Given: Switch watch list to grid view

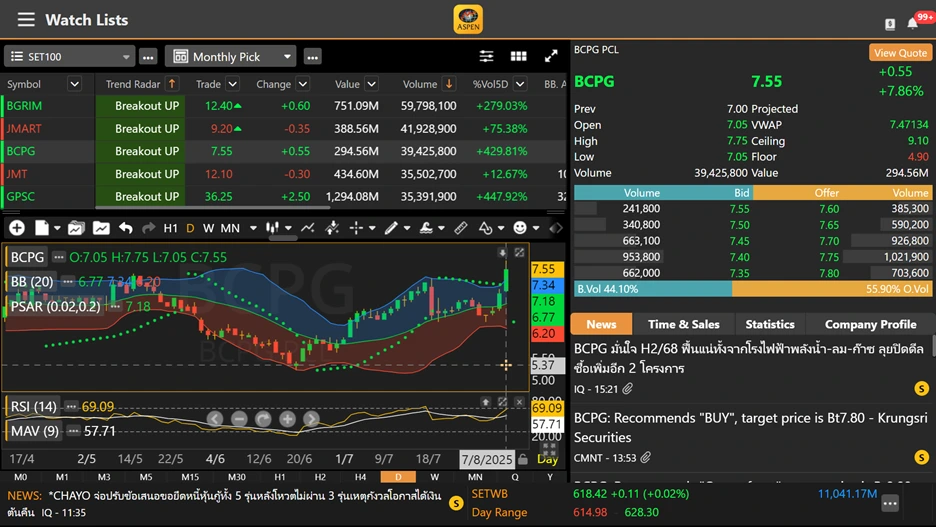Looking at the screenshot, I should pyautogui.click(x=518, y=57).
